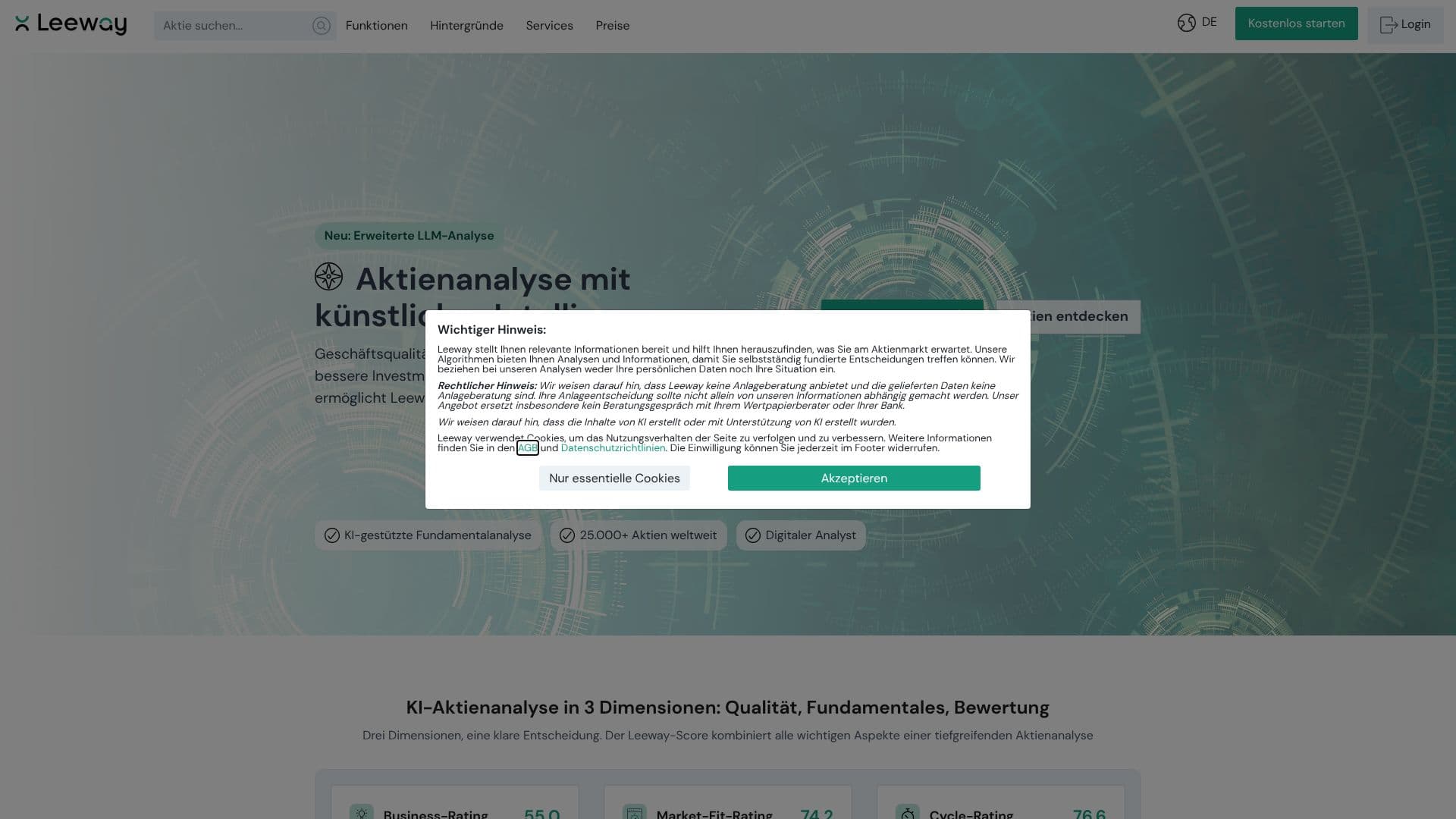Open the Funktionen menu
This screenshot has width=1456, height=819.
point(377,26)
